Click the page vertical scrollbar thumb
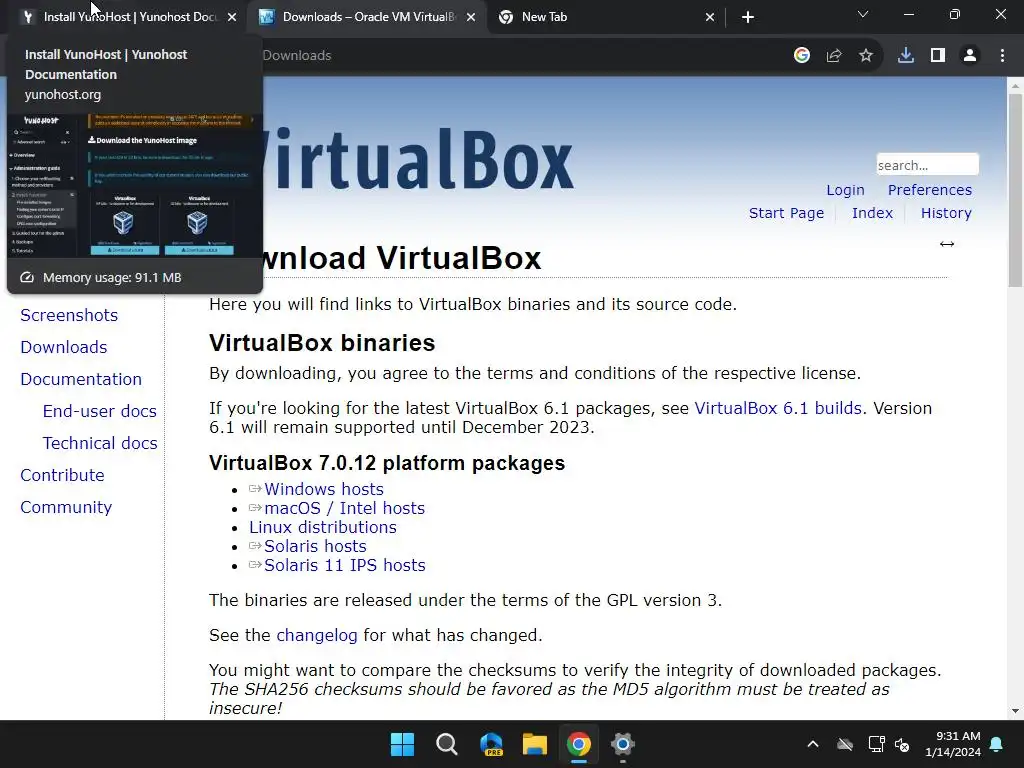 1015,190
